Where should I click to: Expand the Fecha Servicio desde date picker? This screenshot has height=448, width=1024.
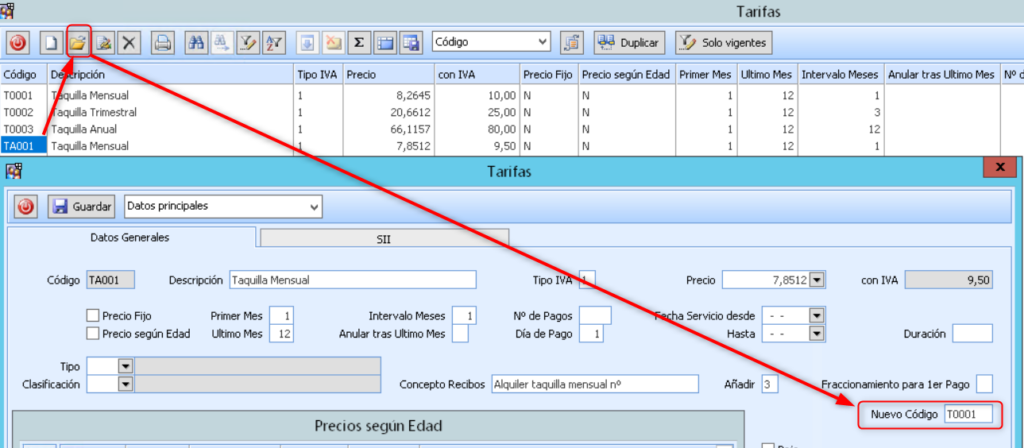click(x=817, y=315)
